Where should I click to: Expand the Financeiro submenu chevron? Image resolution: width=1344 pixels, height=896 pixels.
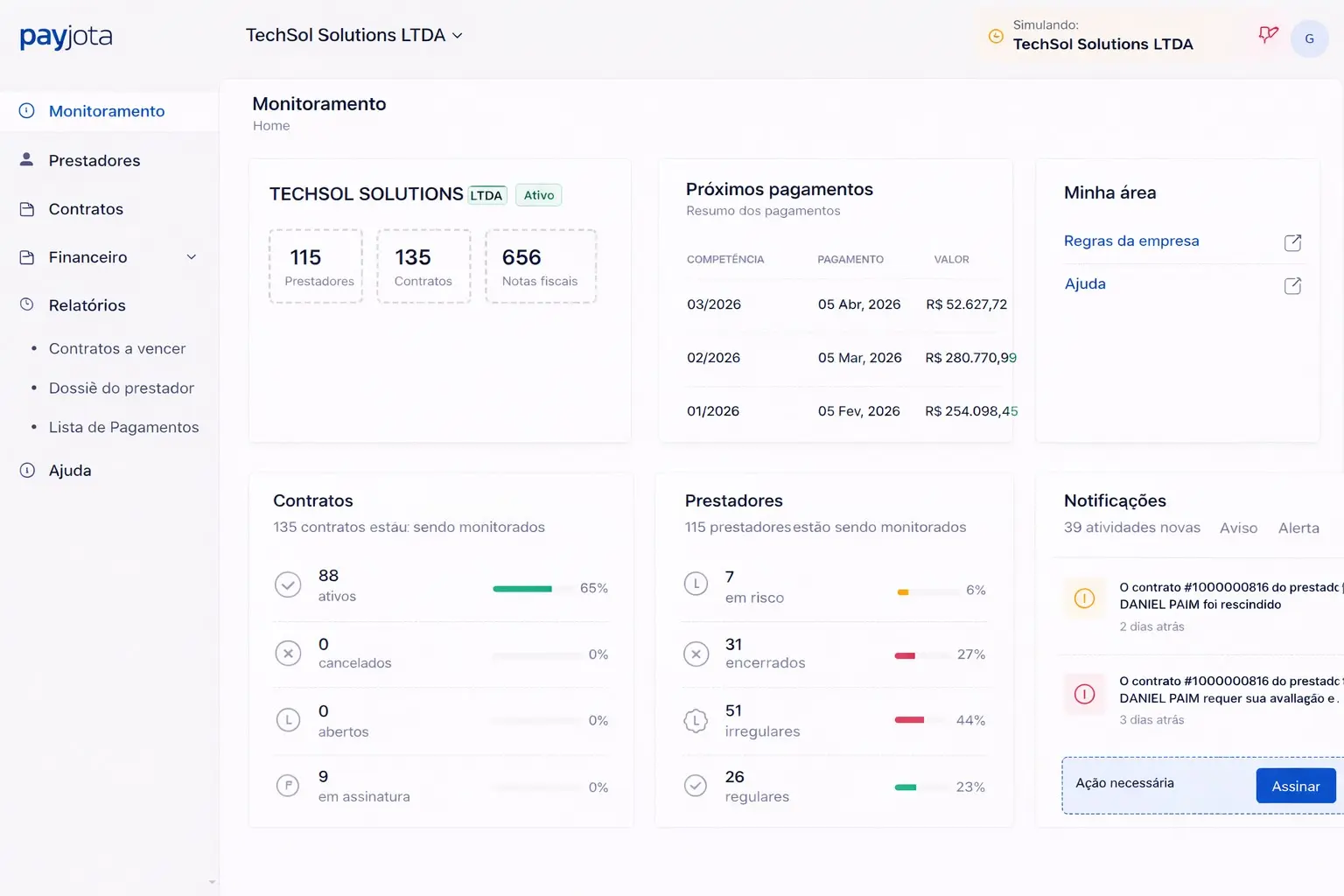click(x=192, y=257)
